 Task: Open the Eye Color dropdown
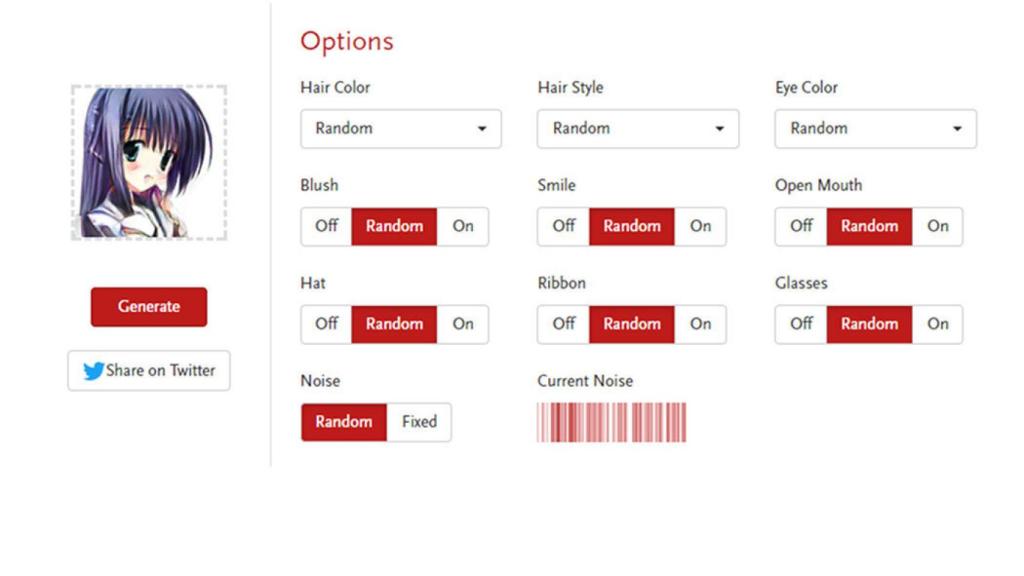pos(875,129)
